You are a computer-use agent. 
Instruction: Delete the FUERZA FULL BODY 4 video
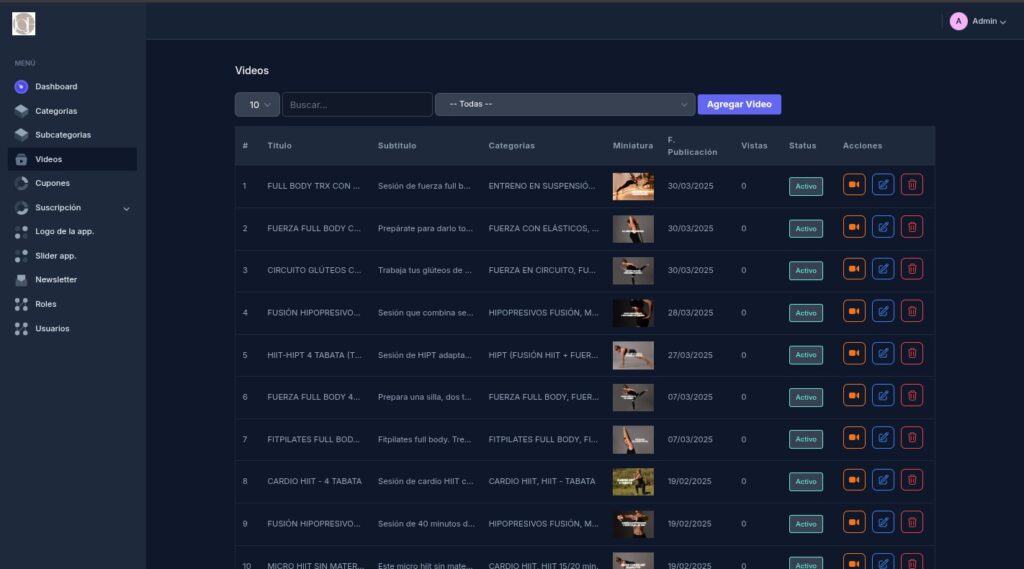tap(912, 396)
